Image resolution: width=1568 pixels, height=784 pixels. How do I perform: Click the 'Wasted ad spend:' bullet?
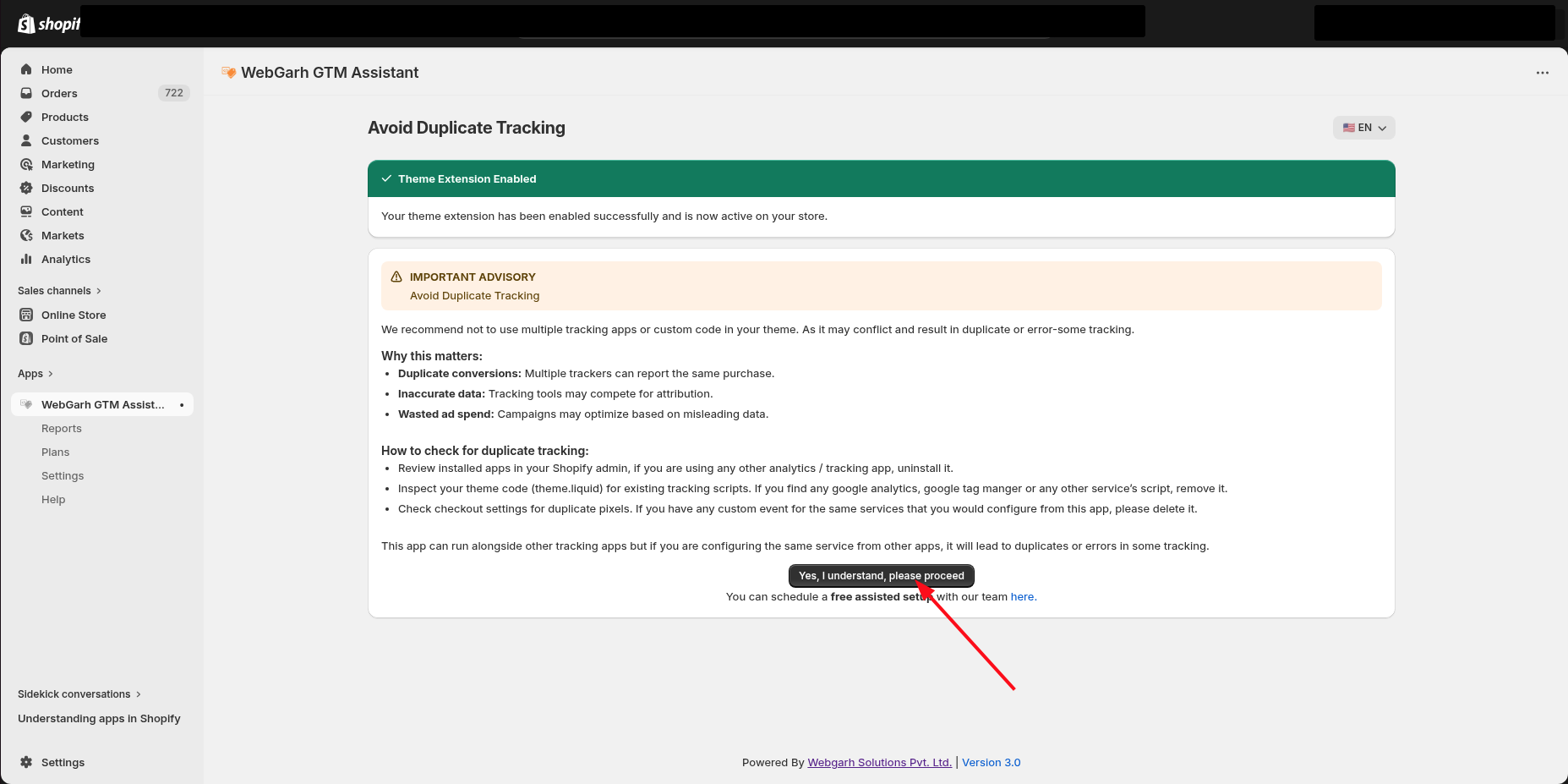[x=446, y=414]
